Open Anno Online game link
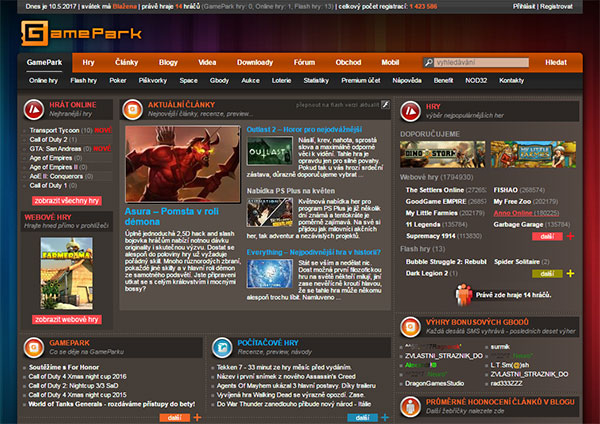The image size is (600, 424). point(513,213)
